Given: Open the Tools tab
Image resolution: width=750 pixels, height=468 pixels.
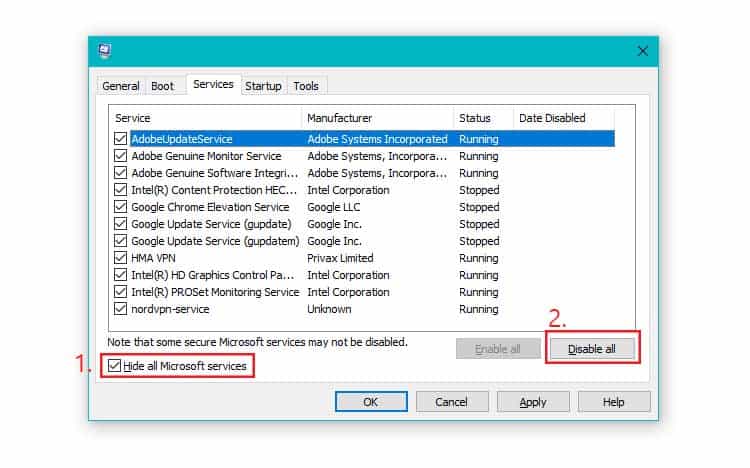Looking at the screenshot, I should [306, 86].
